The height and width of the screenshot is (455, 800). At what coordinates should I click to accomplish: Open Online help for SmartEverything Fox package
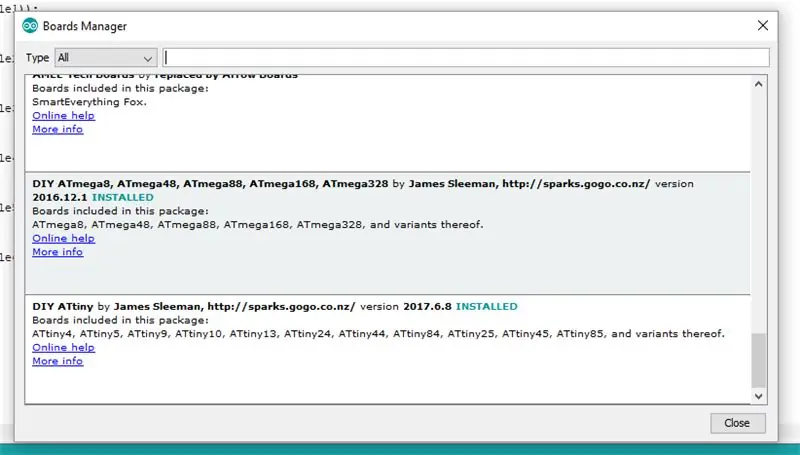tap(63, 116)
